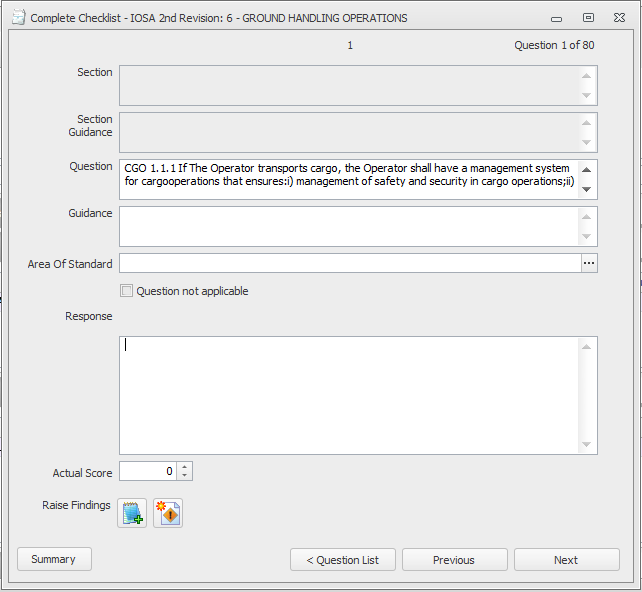Click Response scrollbar up arrow
The height and width of the screenshot is (592, 642).
click(x=586, y=347)
